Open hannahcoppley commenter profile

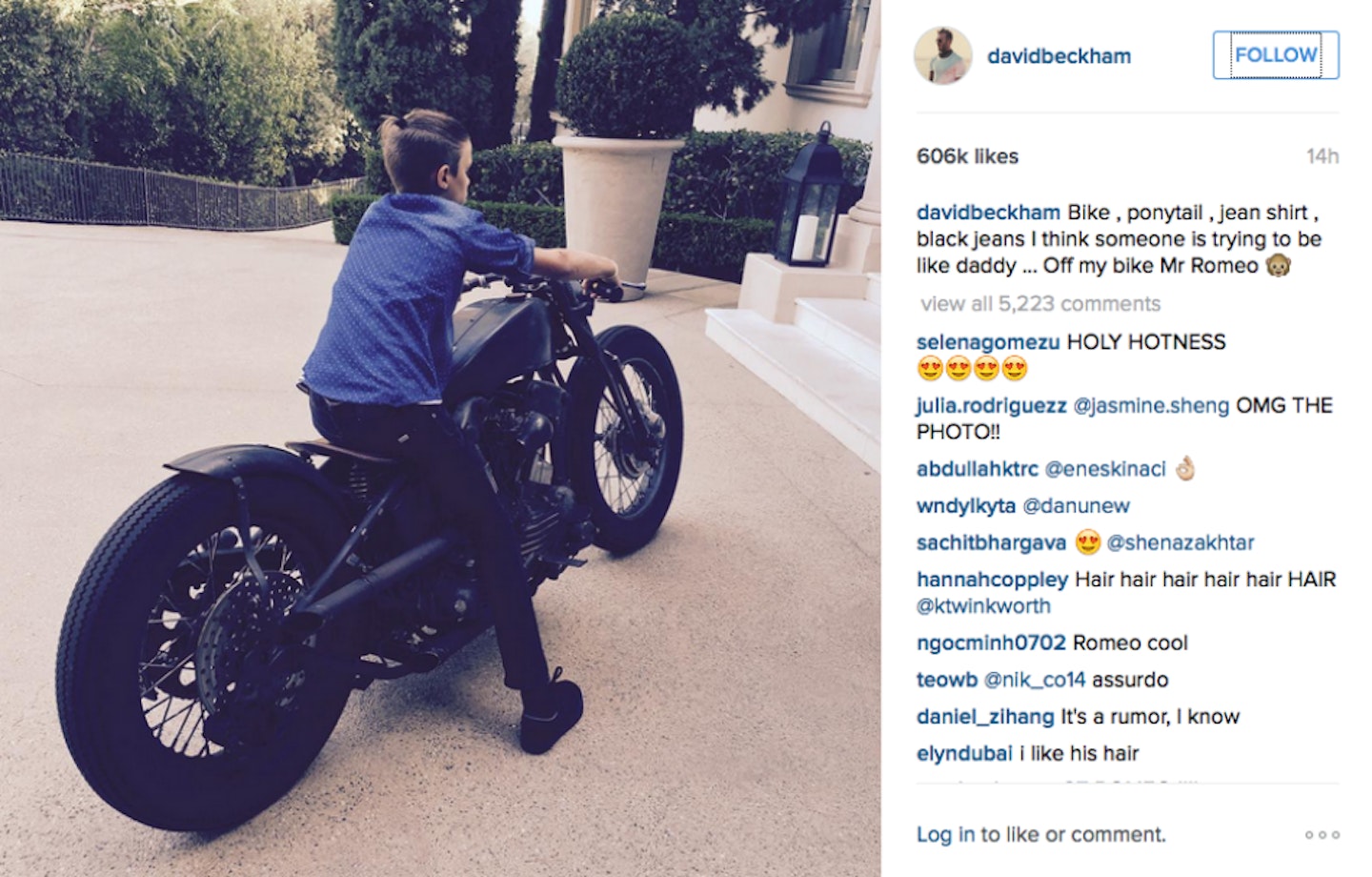[993, 580]
